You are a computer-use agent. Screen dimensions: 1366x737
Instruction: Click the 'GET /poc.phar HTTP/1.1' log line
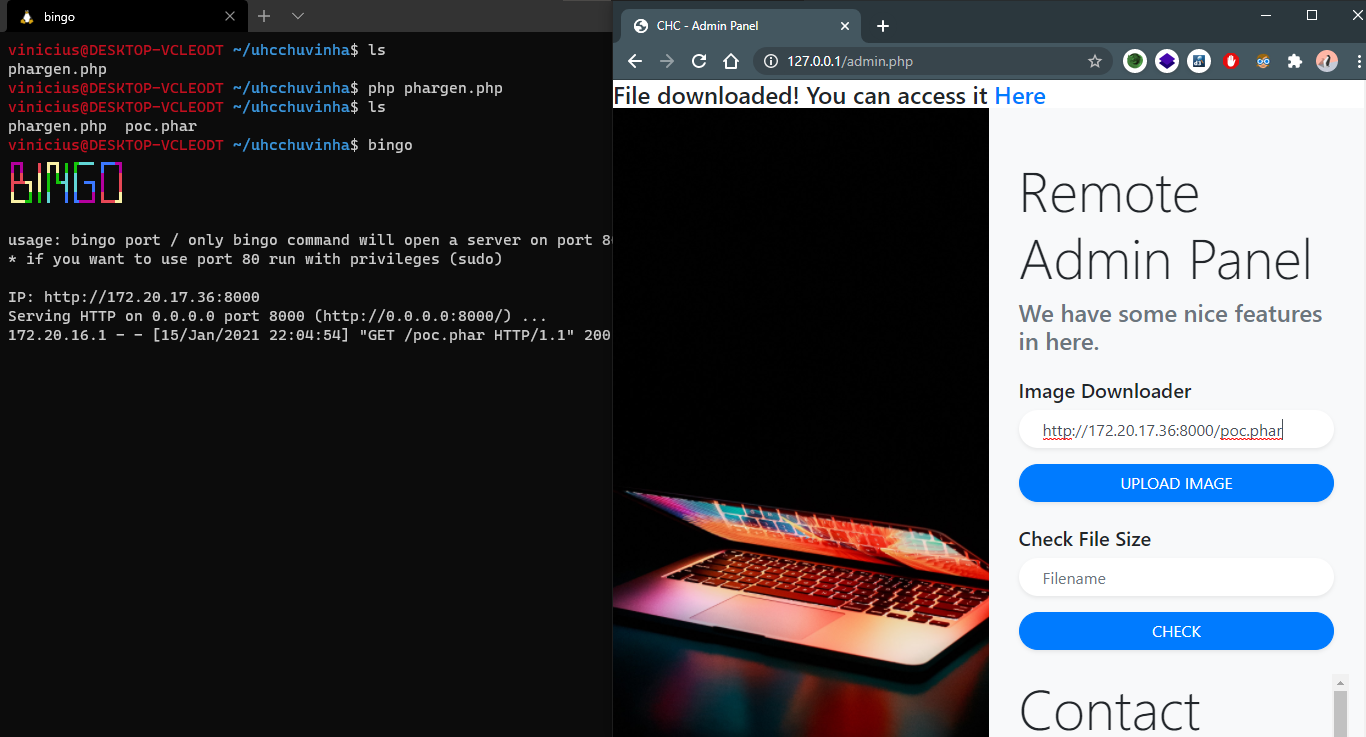[309, 335]
